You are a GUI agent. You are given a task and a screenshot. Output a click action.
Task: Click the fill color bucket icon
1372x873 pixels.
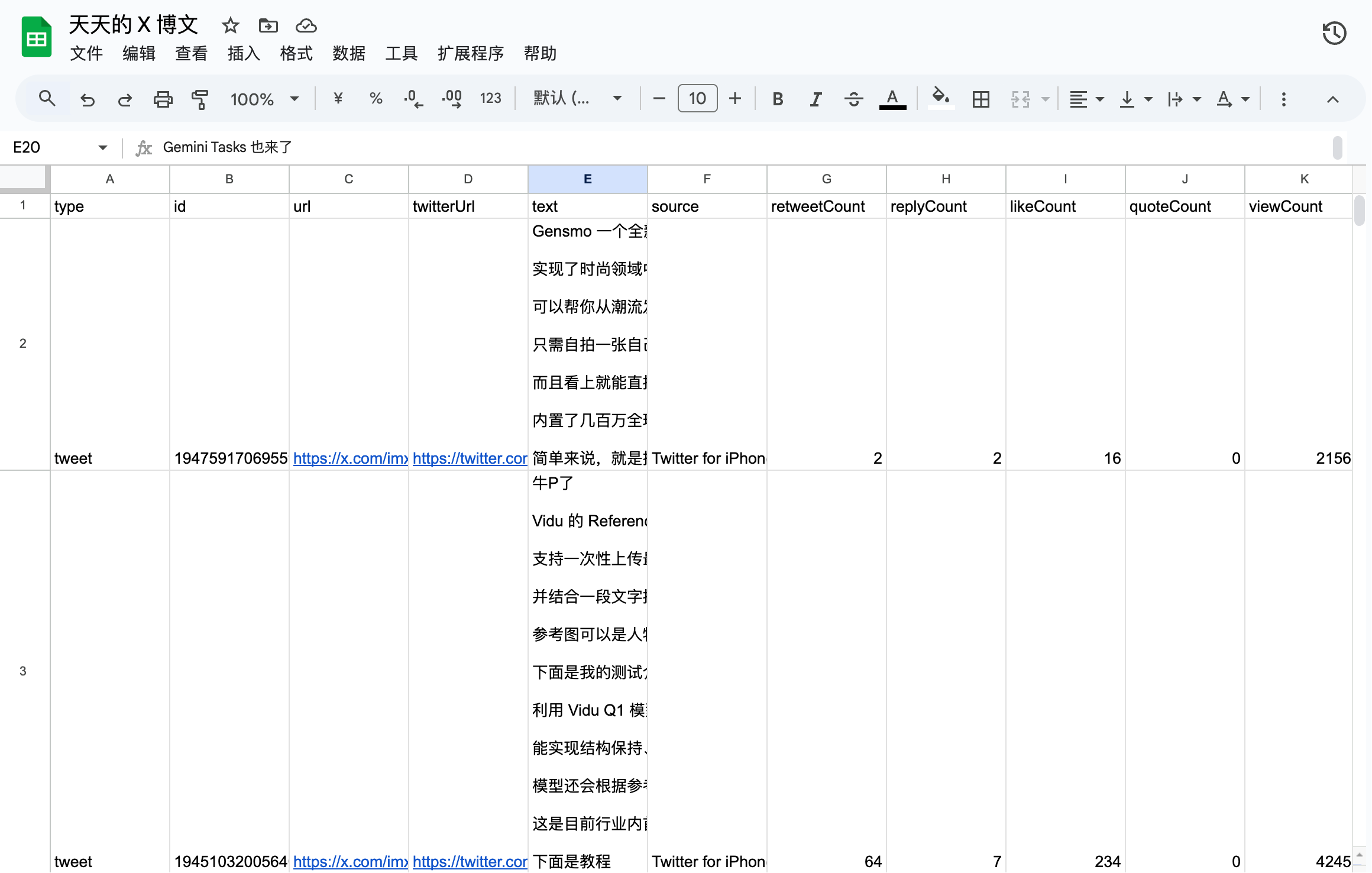coord(941,98)
